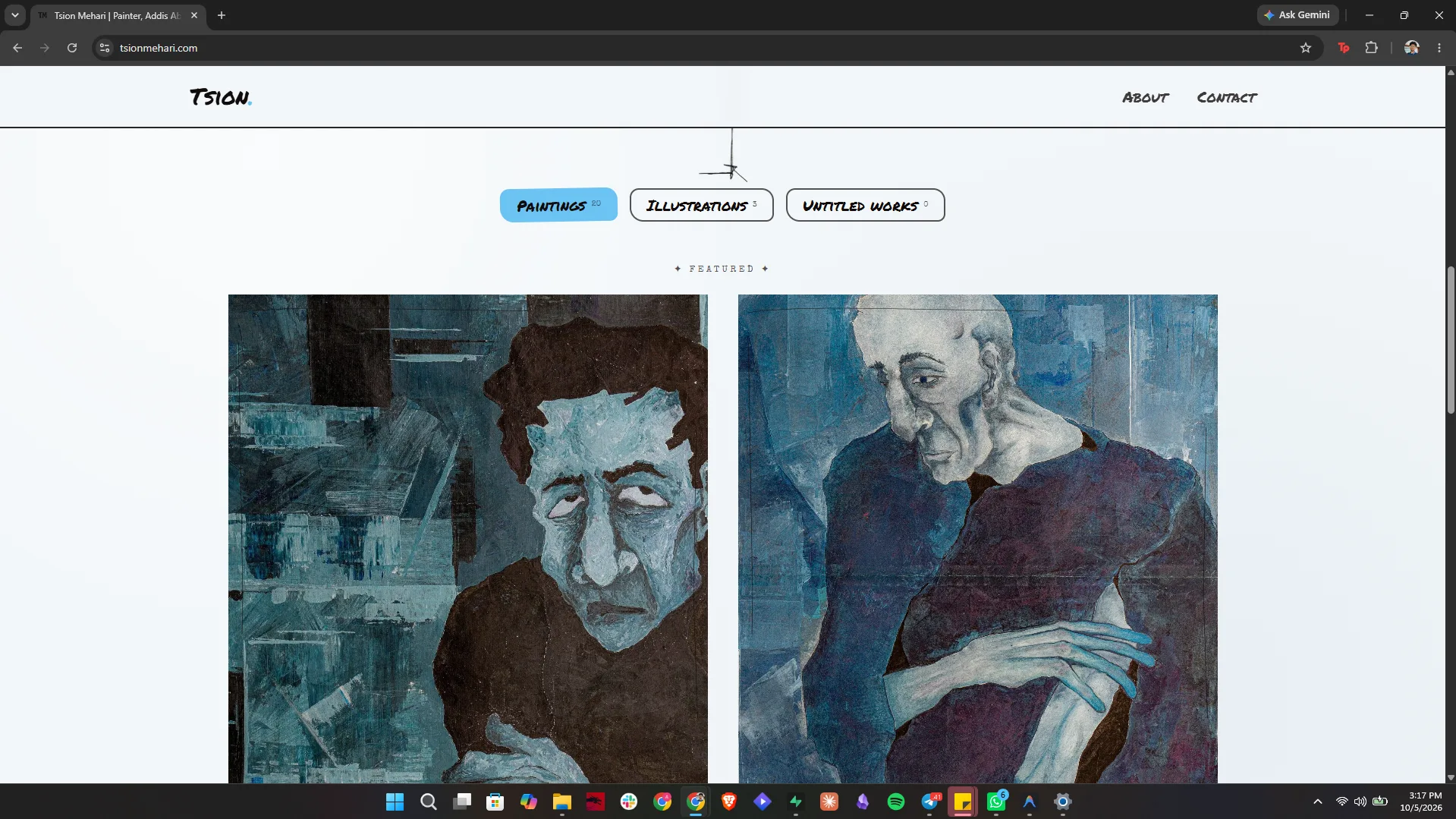The width and height of the screenshot is (1456, 819).
Task: Reload the page
Action: tap(72, 48)
